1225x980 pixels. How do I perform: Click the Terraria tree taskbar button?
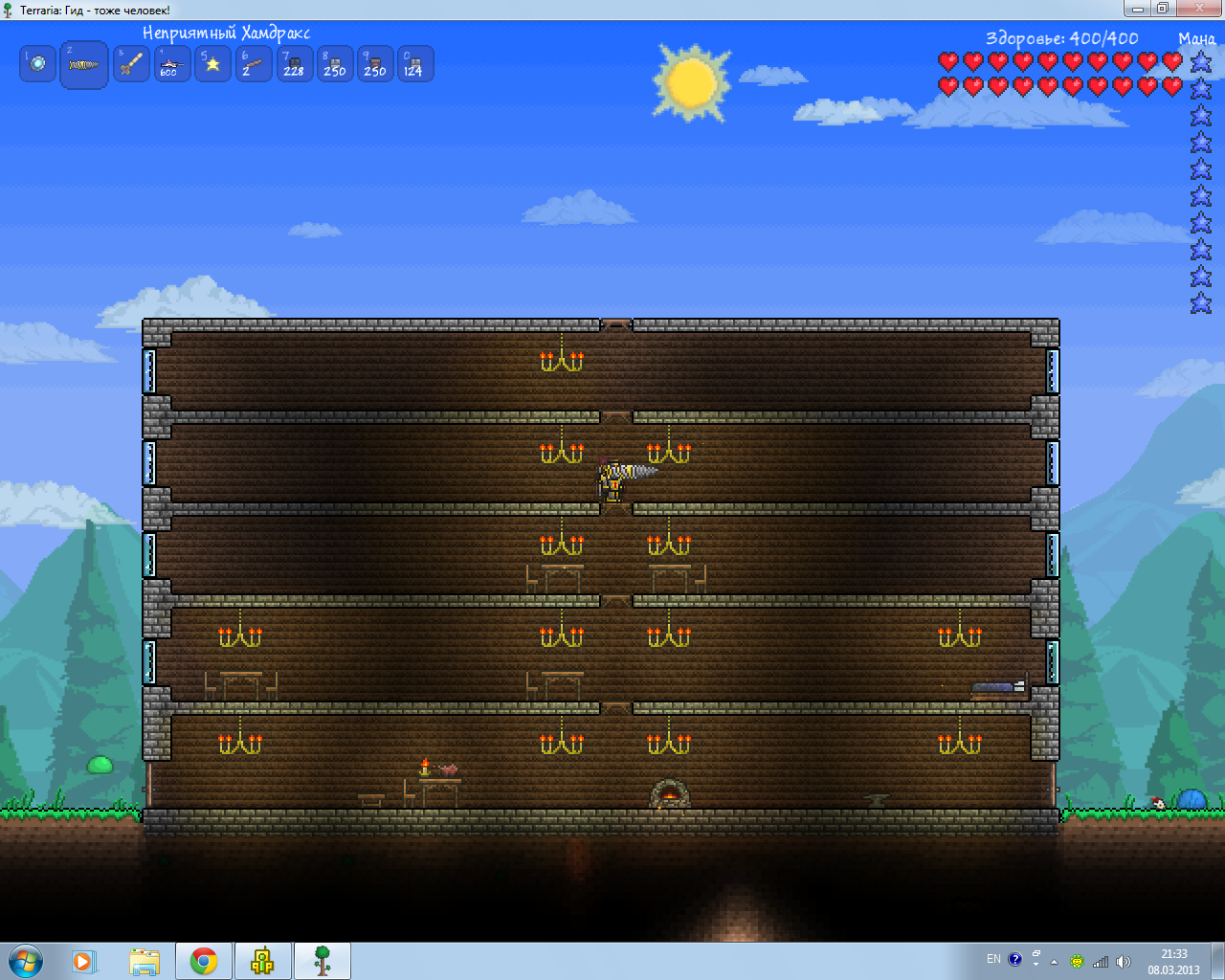coord(323,961)
